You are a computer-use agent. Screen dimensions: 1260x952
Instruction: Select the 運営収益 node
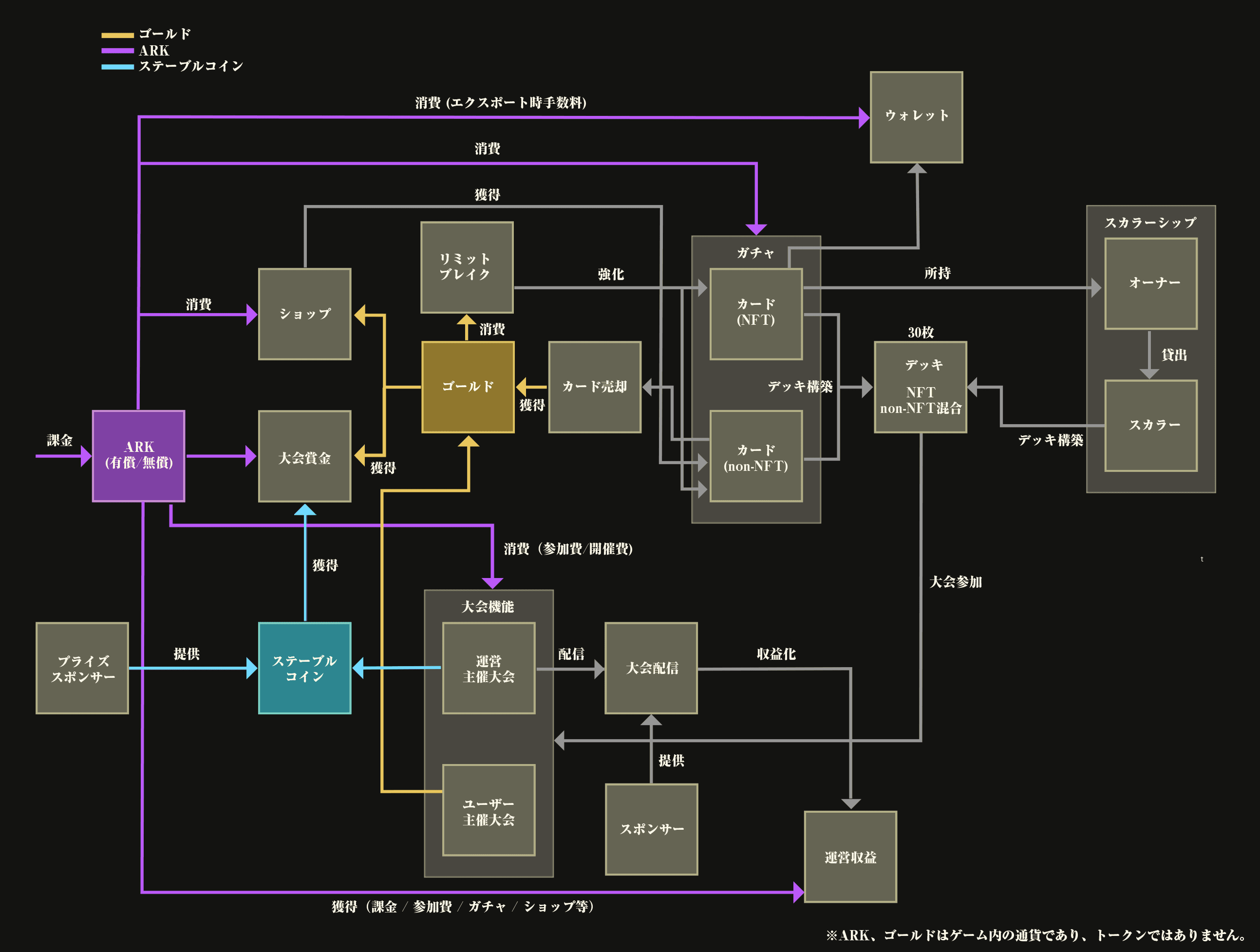[850, 857]
